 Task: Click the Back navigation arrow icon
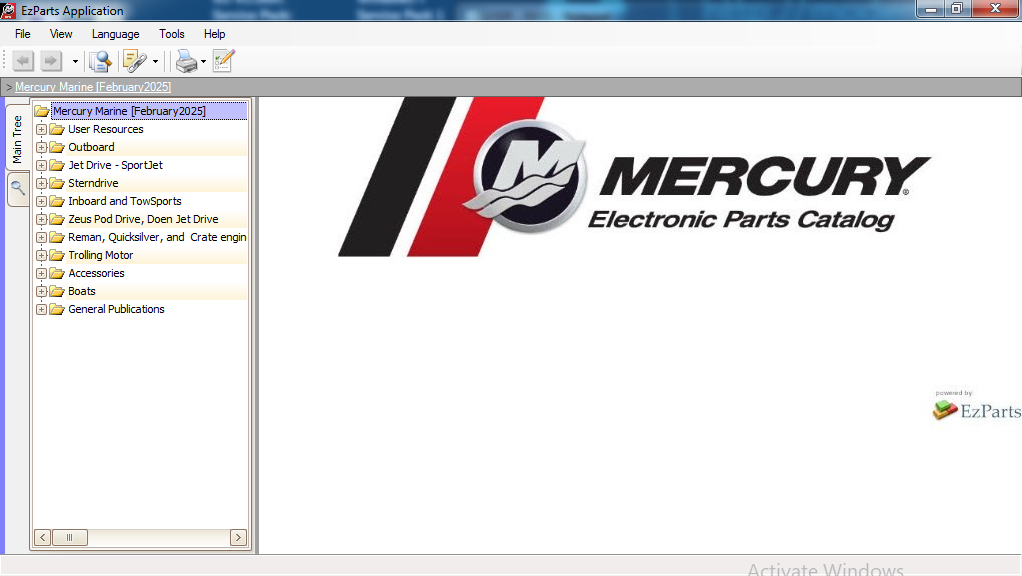click(x=23, y=61)
